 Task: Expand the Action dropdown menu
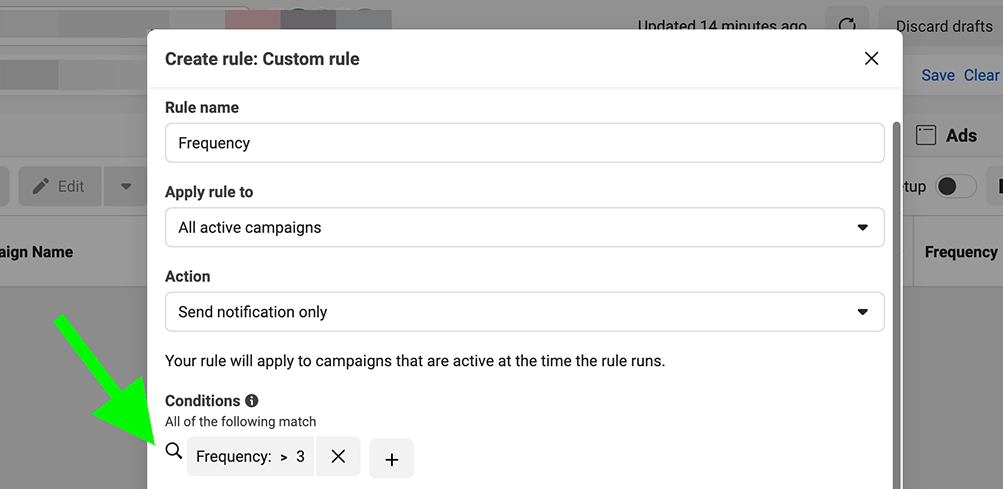[524, 312]
